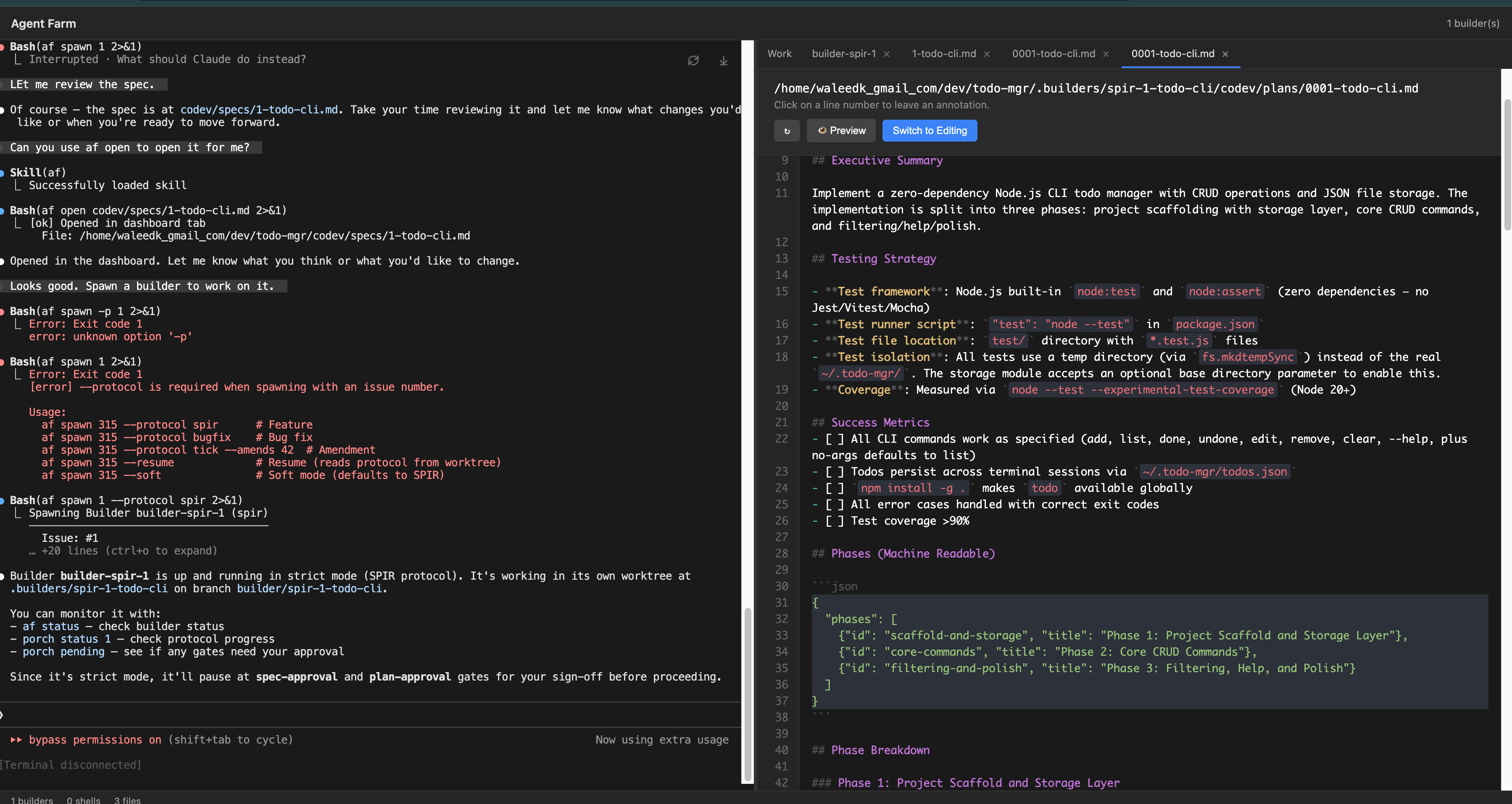Close the 1-todo-cli.md tab

coord(987,54)
